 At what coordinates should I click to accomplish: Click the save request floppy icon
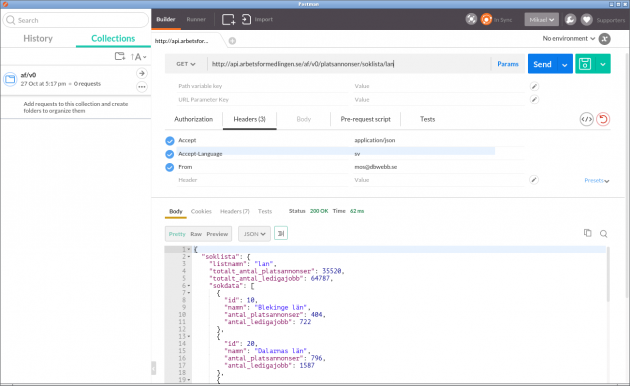click(585, 64)
